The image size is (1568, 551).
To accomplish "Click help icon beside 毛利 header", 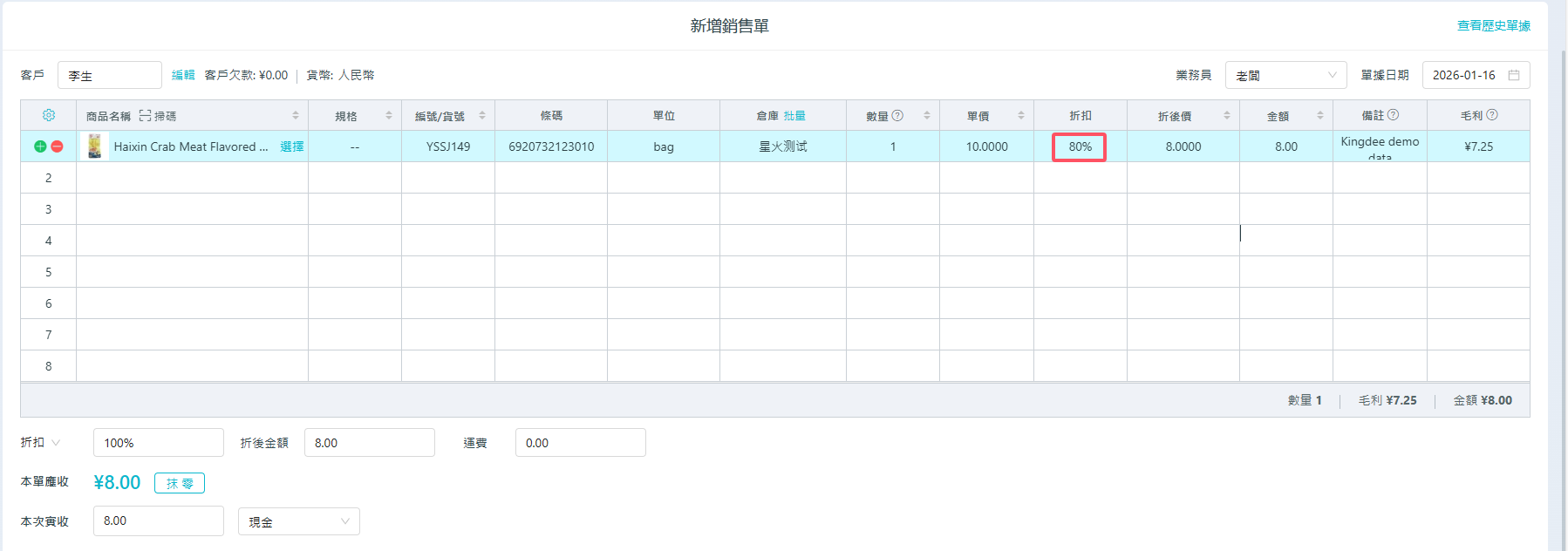I will [1492, 115].
